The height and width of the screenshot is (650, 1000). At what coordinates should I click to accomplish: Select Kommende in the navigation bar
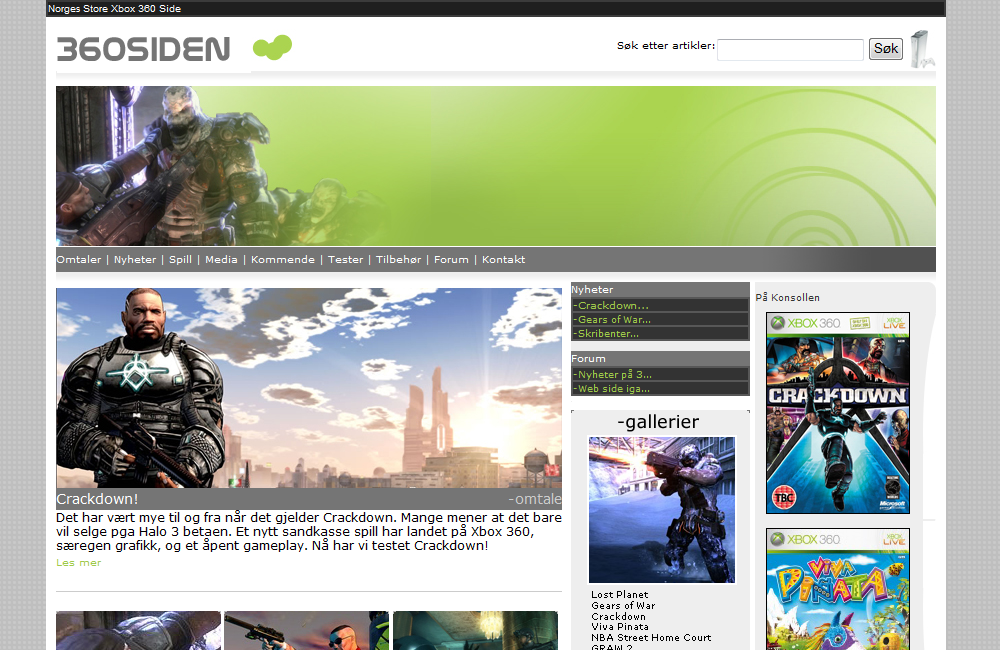coord(283,260)
